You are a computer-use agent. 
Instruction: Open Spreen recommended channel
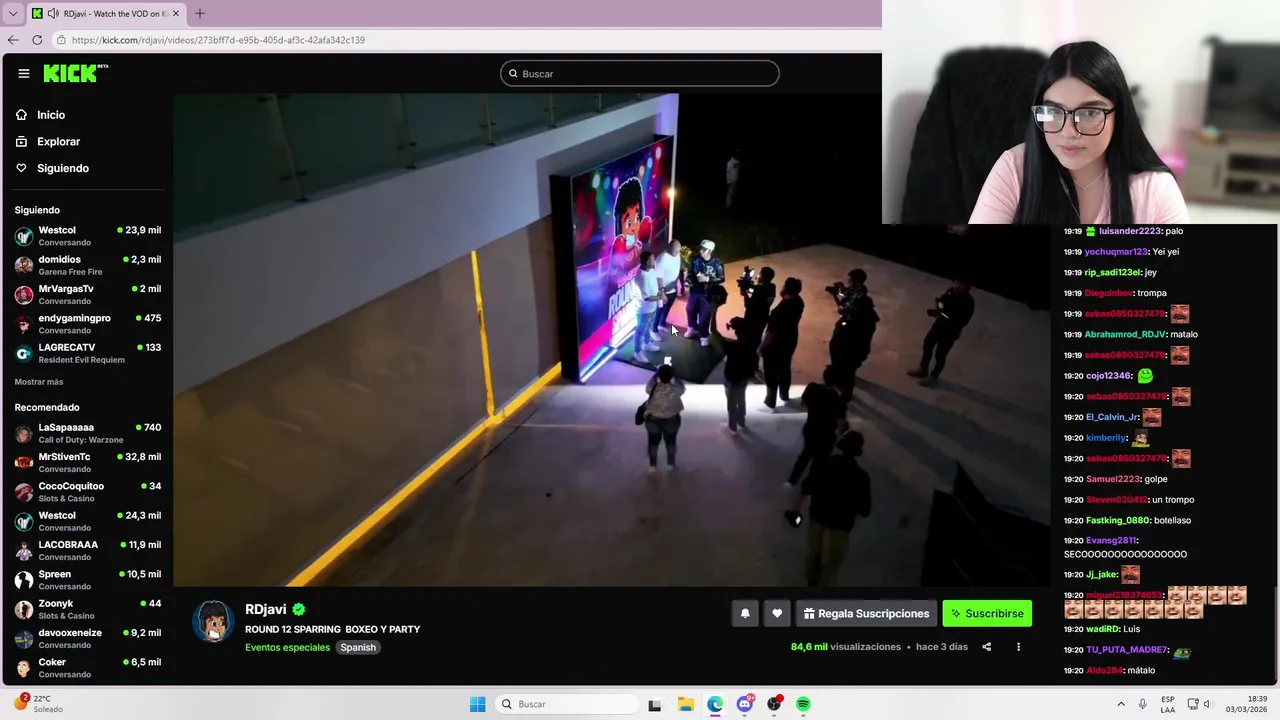pyautogui.click(x=88, y=579)
